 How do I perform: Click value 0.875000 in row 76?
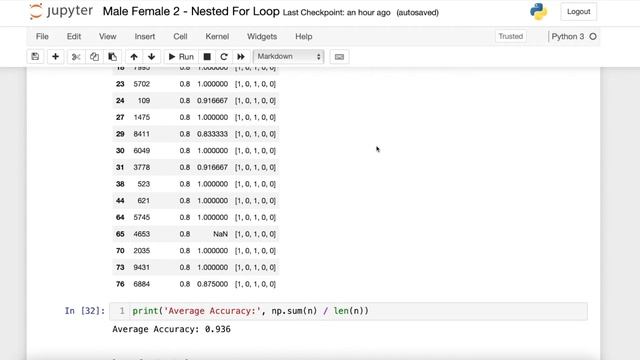pyautogui.click(x=212, y=284)
